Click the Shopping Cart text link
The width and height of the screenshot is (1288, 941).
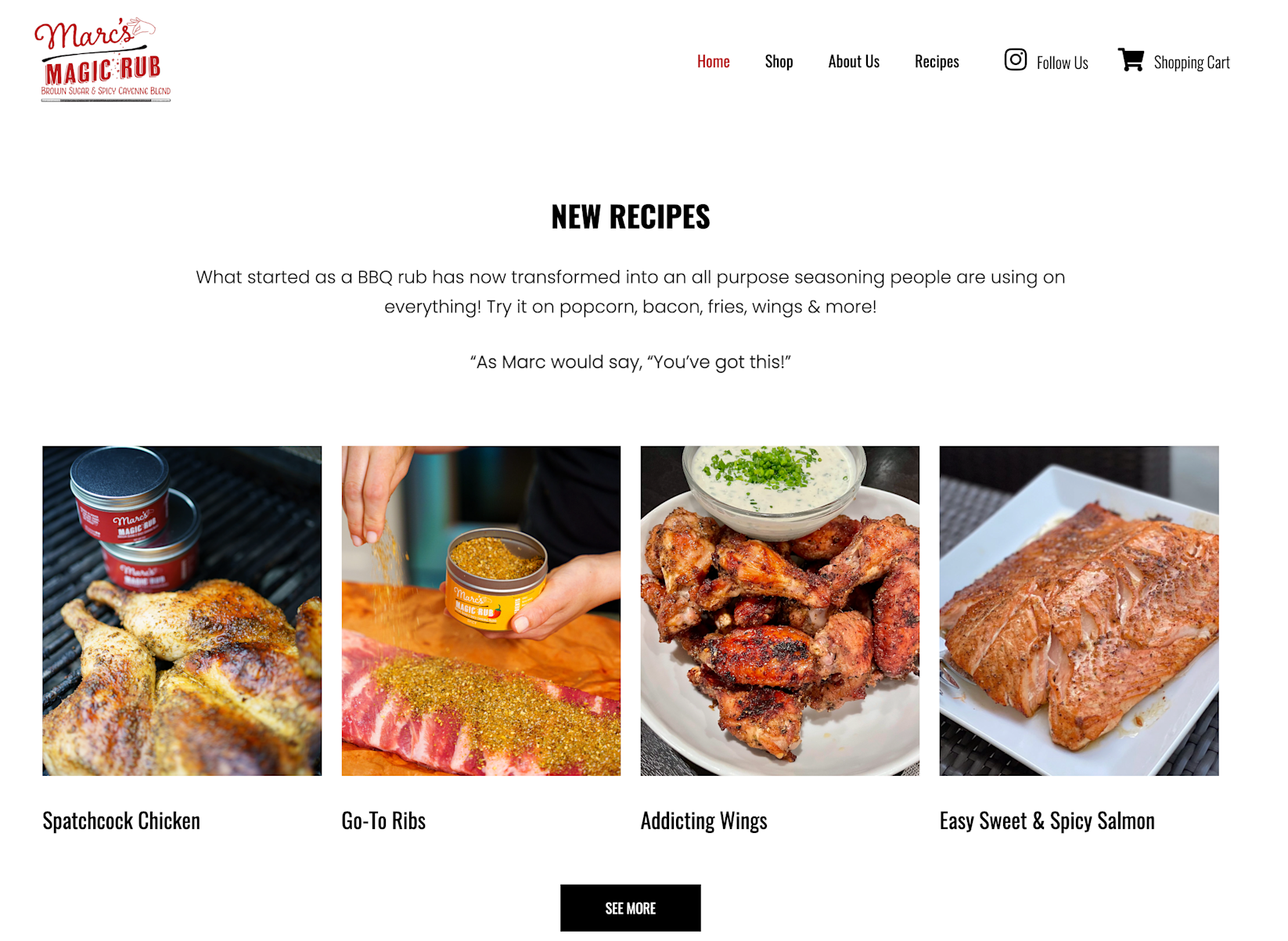coord(1191,63)
